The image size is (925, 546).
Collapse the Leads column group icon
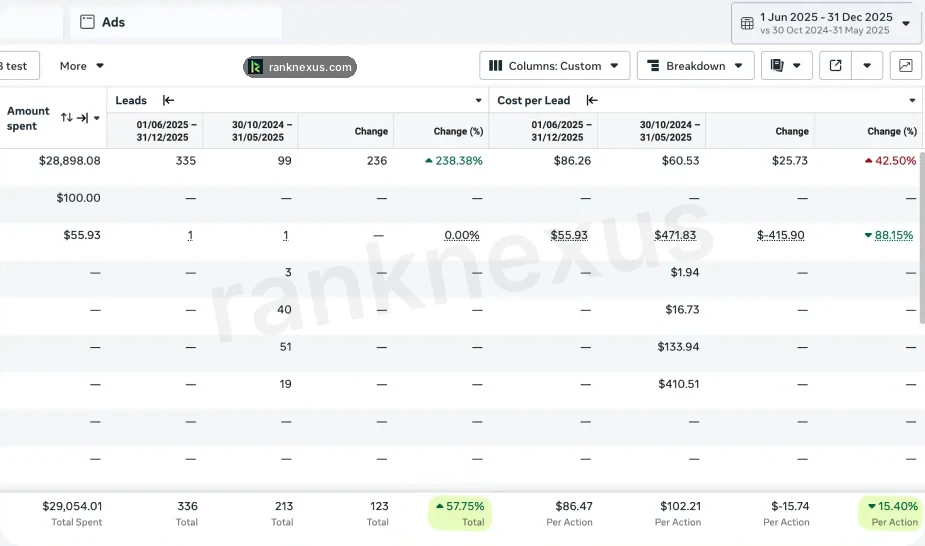tap(168, 100)
